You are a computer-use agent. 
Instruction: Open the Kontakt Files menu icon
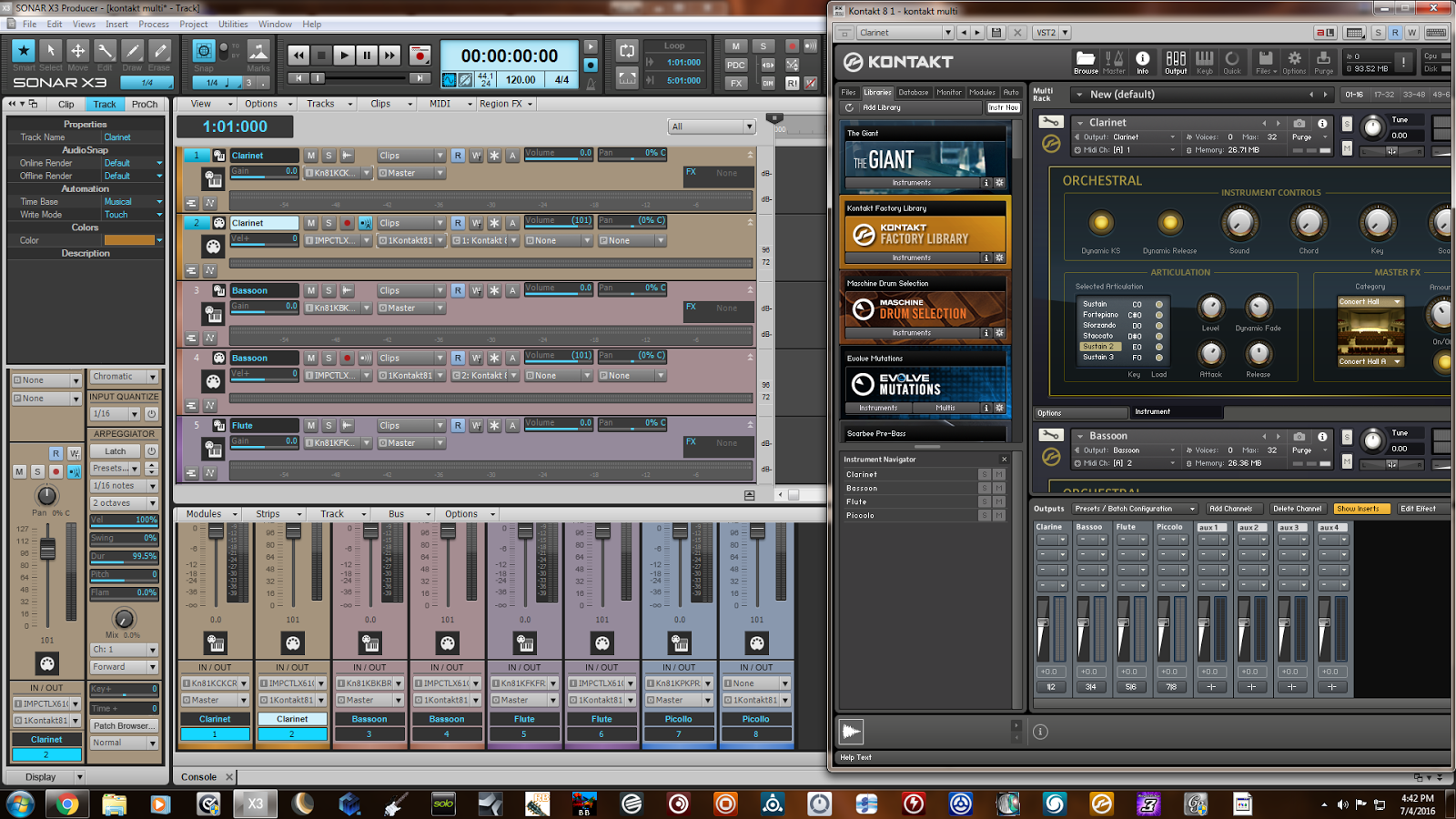1265,62
